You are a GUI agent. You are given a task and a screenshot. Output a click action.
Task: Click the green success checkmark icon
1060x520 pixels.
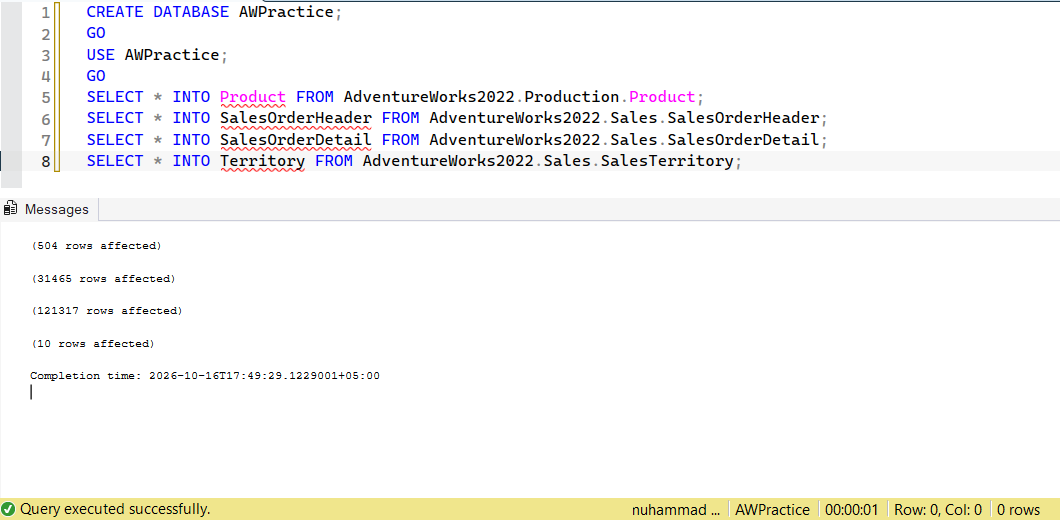8,509
